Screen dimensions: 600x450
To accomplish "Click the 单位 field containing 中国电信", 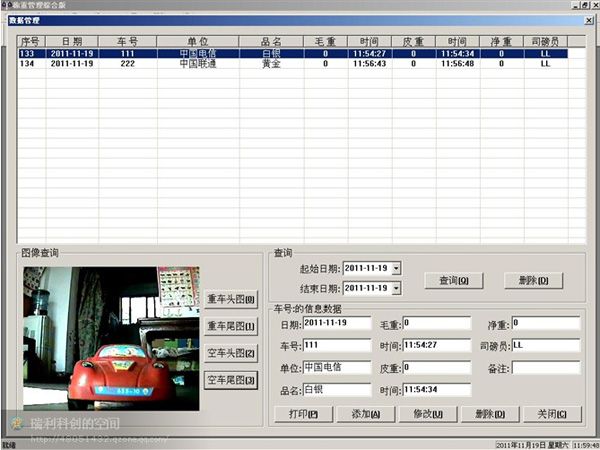I will click(334, 367).
